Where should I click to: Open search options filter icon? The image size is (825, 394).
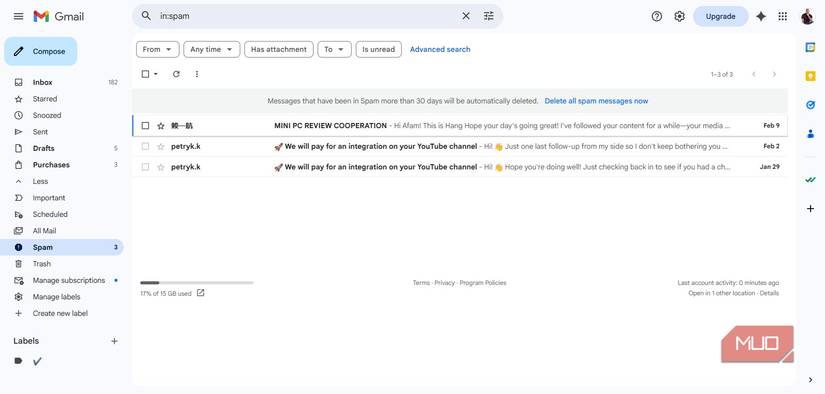[x=489, y=16]
